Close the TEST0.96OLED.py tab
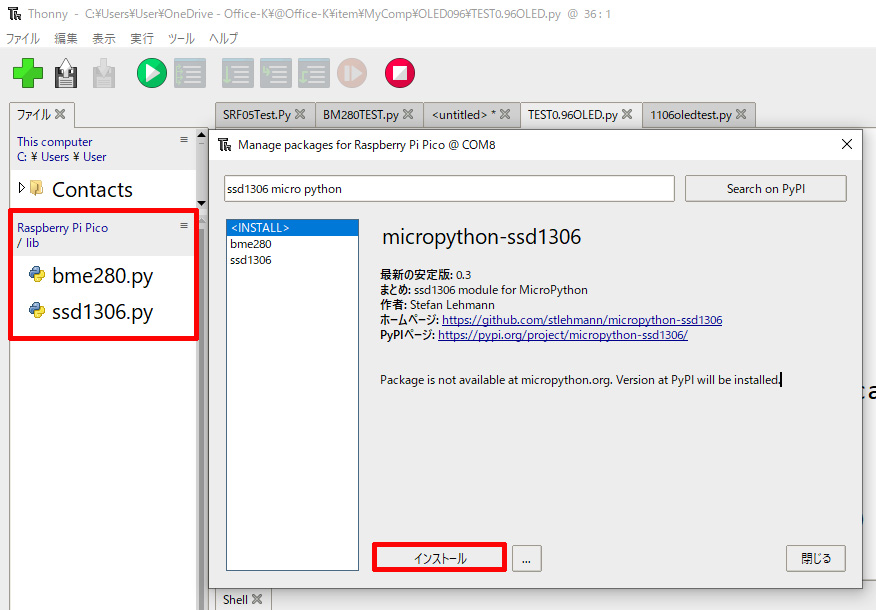Viewport: 876px width, 610px height. point(627,114)
